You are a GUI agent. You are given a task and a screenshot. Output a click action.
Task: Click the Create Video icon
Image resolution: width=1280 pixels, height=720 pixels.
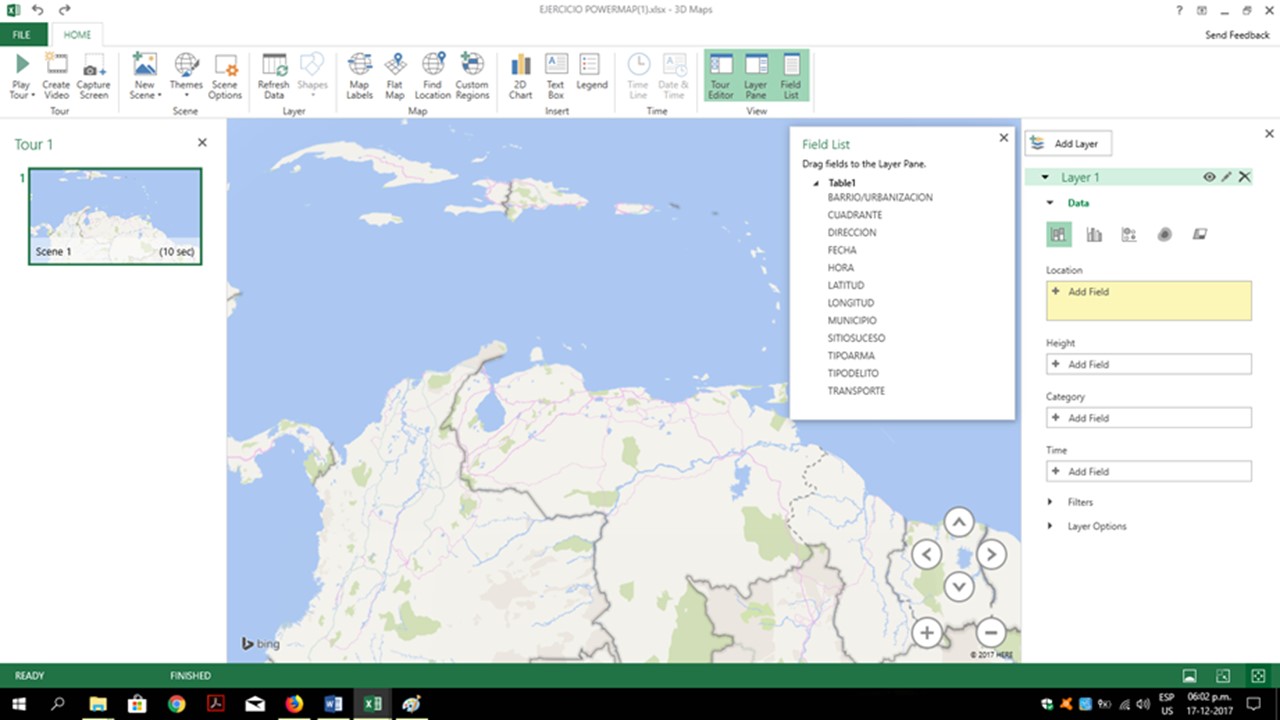(x=56, y=76)
